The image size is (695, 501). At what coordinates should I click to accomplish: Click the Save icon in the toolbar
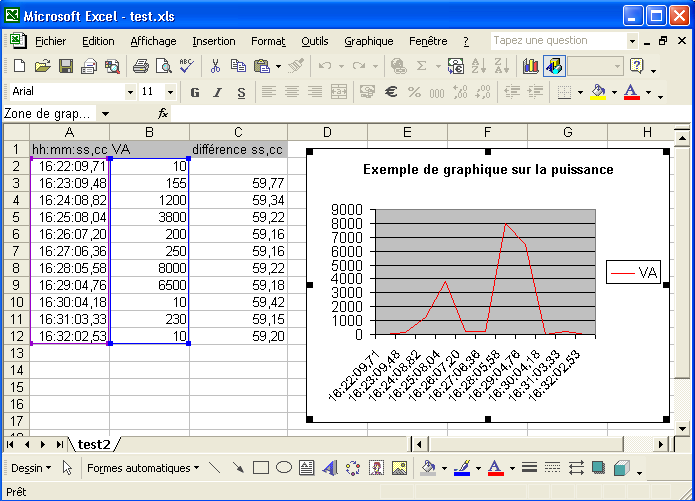coord(65,66)
